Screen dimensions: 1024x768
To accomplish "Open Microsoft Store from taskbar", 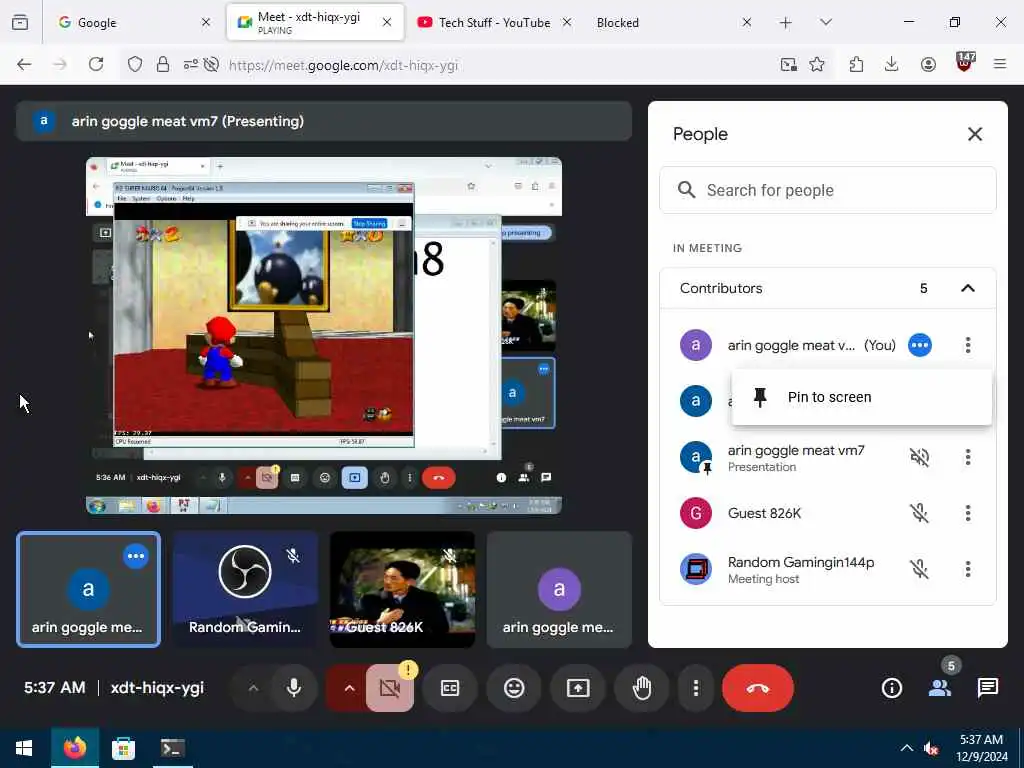I will point(123,748).
